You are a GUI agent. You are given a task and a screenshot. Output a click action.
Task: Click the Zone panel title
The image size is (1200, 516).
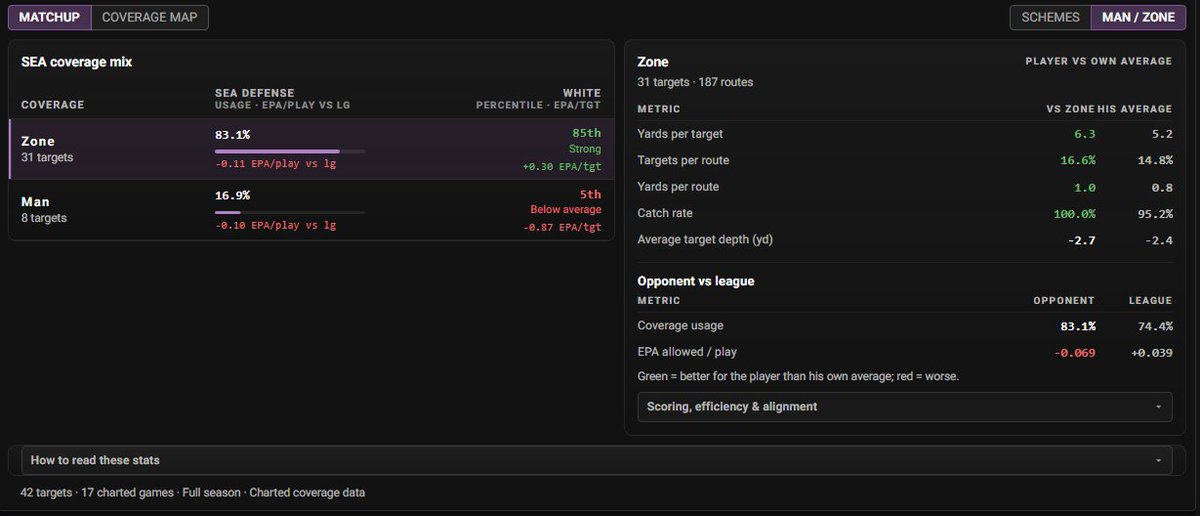[x=653, y=62]
